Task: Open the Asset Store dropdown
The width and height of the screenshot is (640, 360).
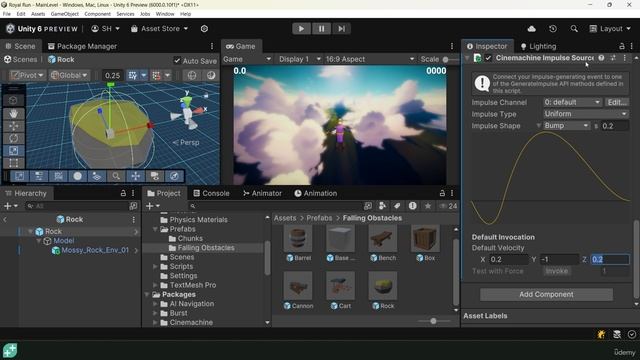Action: [x=159, y=29]
